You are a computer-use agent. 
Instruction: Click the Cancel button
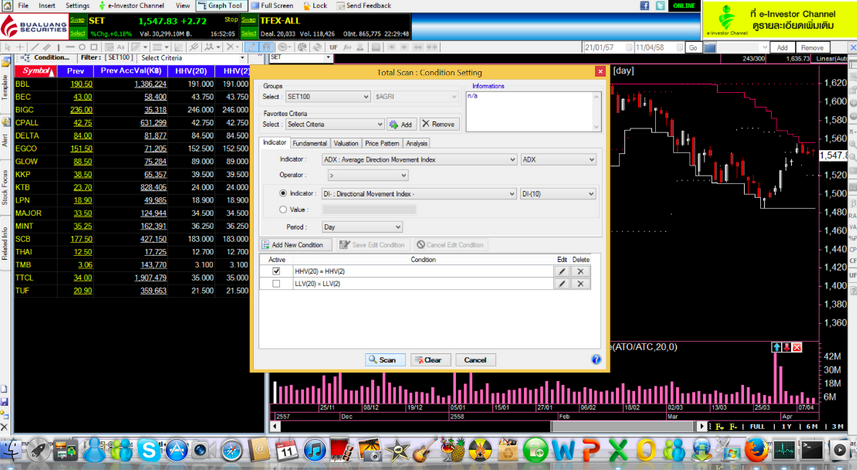point(475,360)
